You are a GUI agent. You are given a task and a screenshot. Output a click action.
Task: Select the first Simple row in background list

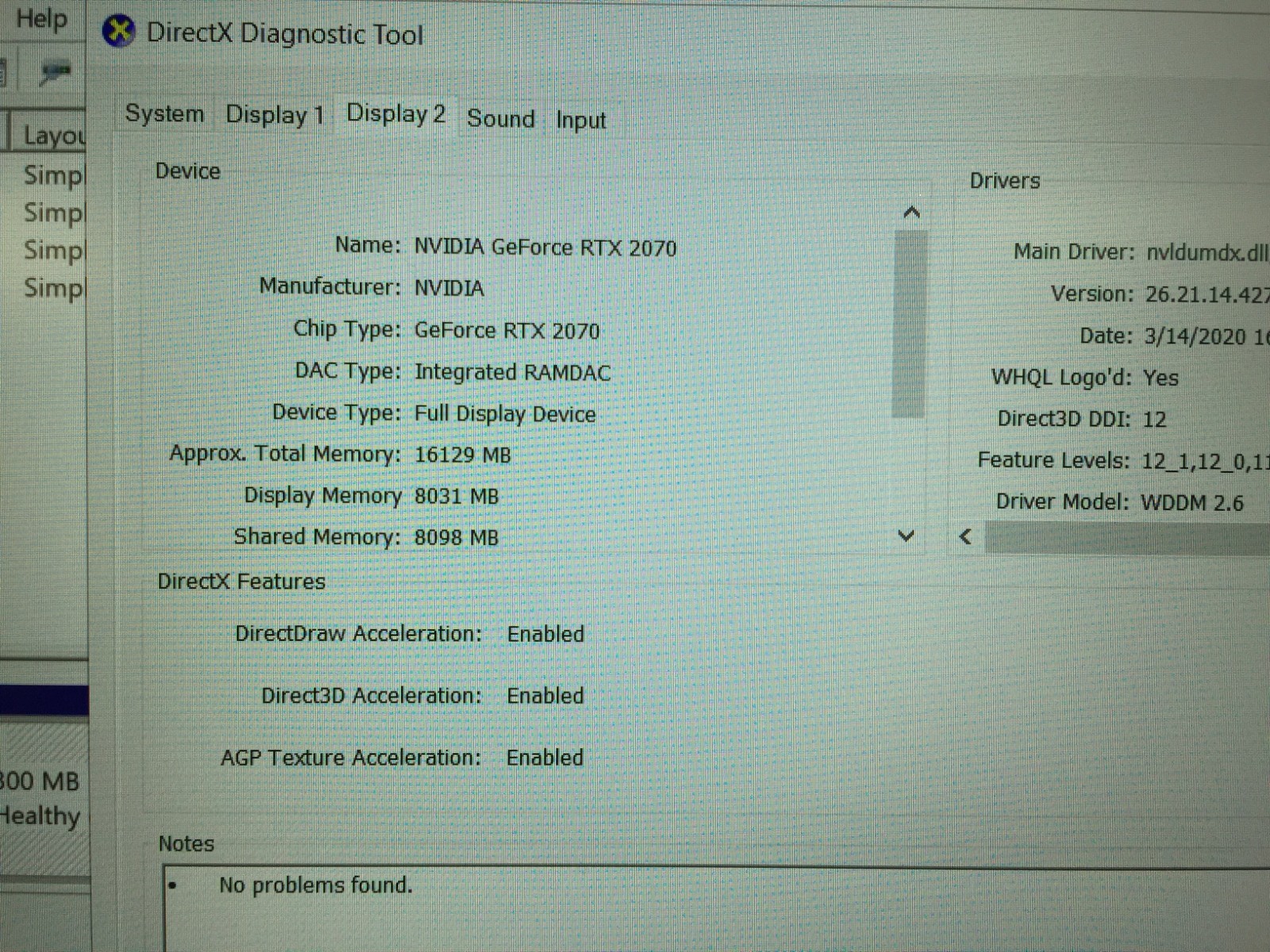pyautogui.click(x=52, y=175)
